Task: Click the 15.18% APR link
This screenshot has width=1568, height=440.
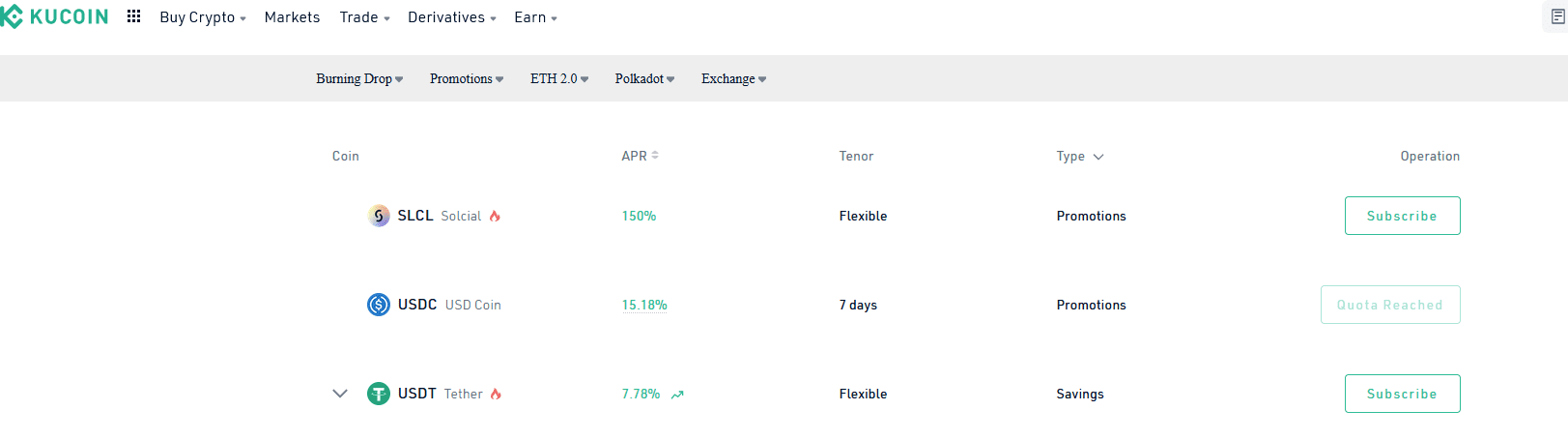Action: (644, 305)
